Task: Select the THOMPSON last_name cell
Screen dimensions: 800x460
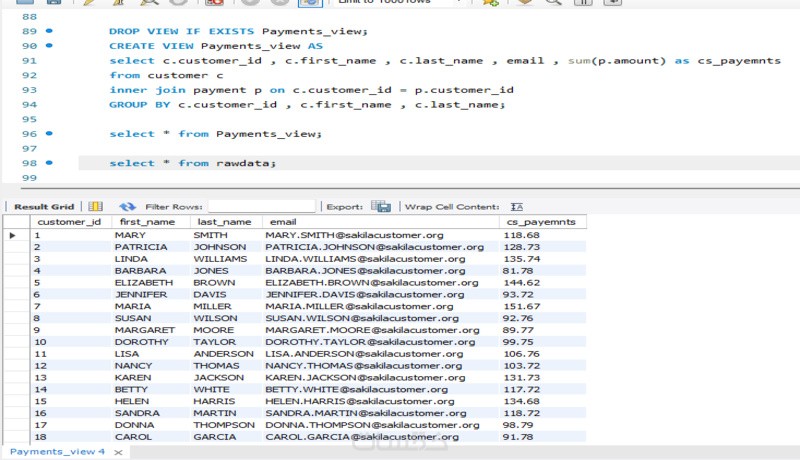Action: [x=227, y=425]
